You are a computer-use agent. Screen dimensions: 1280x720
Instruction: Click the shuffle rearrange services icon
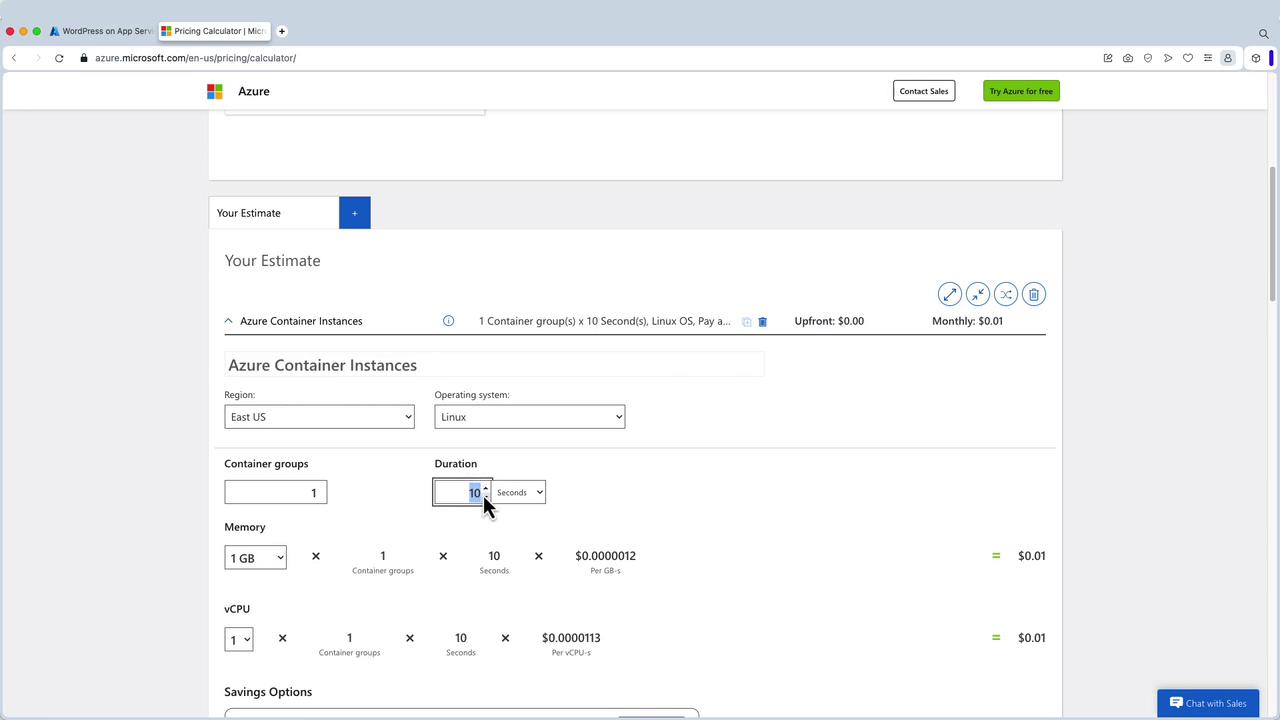point(1006,294)
